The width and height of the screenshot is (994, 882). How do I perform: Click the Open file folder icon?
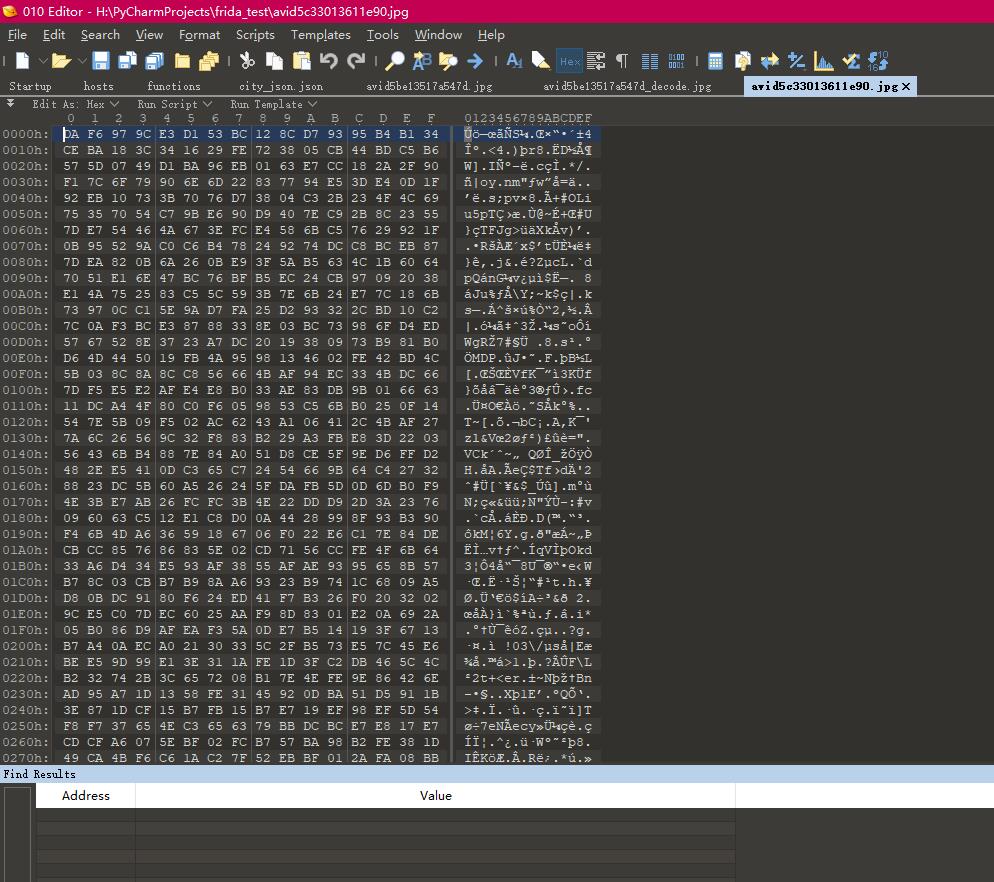61,61
